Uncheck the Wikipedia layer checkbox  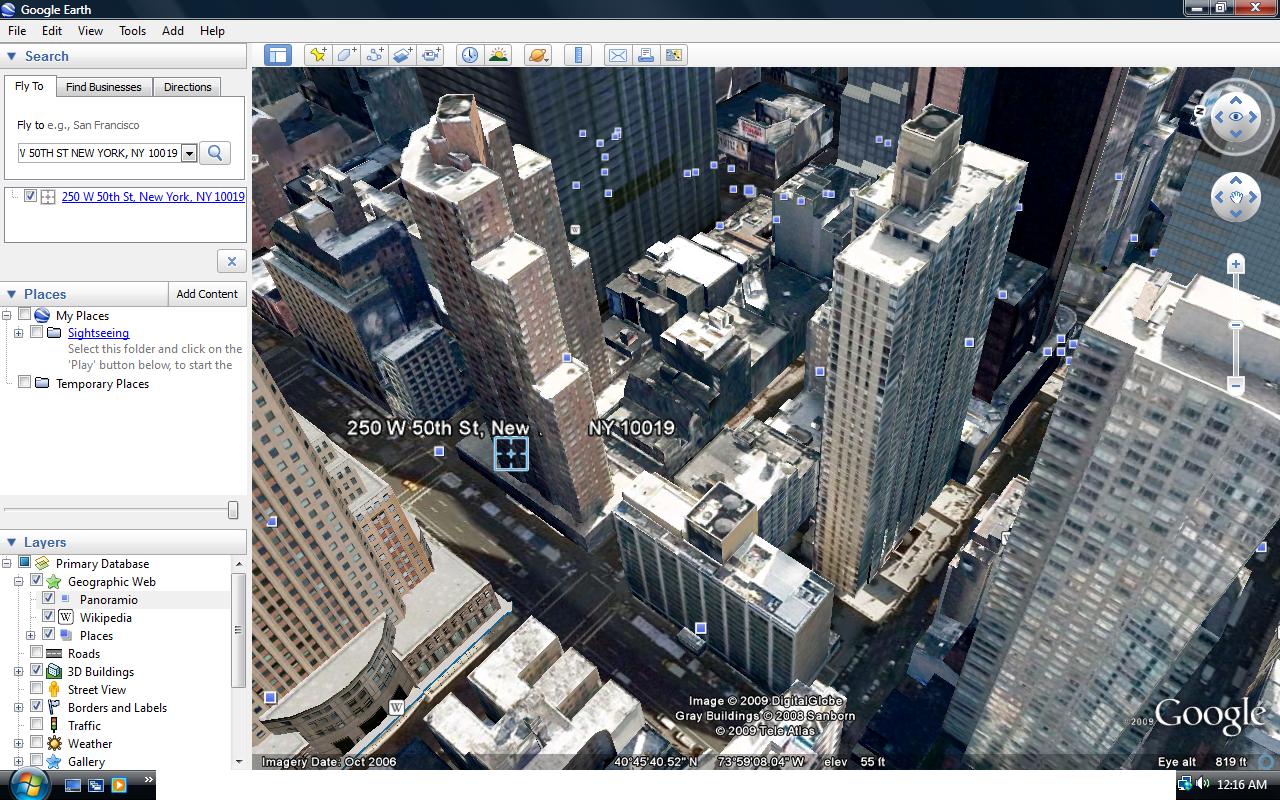(x=48, y=617)
